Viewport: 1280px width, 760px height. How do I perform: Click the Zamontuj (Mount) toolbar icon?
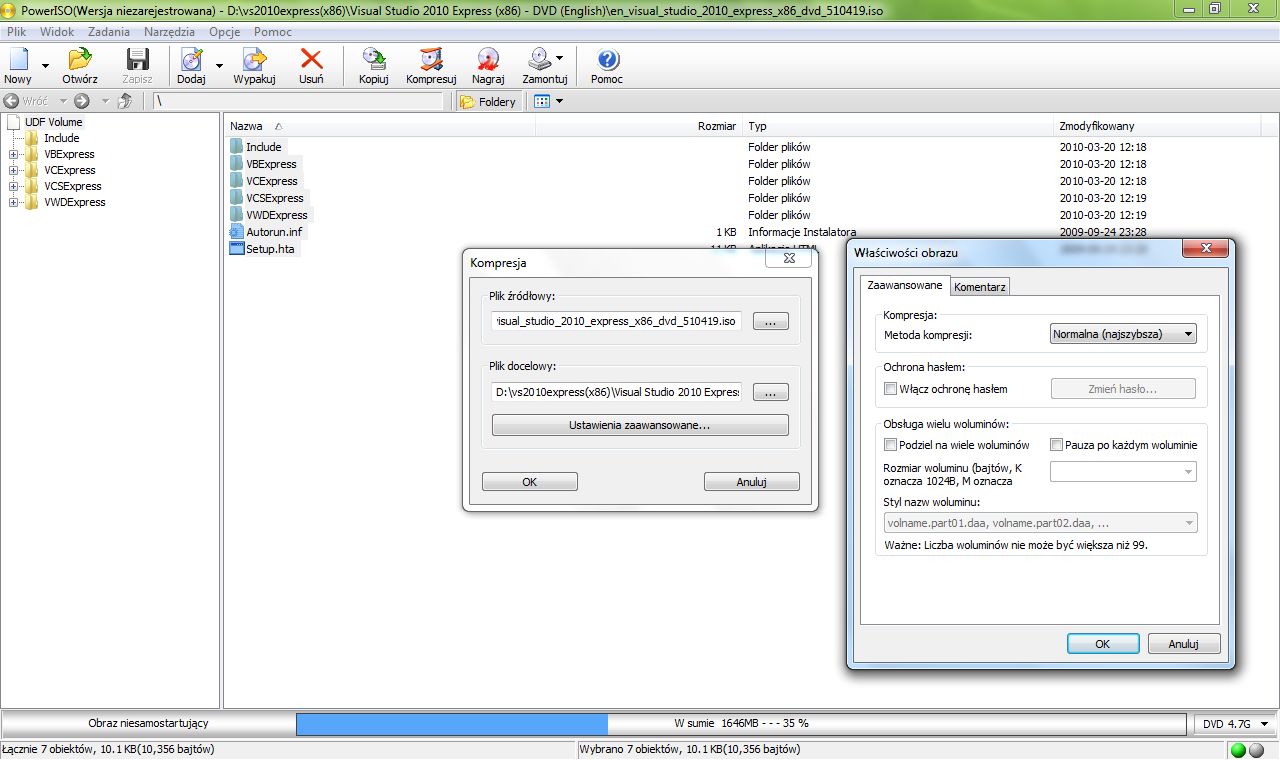(x=544, y=66)
